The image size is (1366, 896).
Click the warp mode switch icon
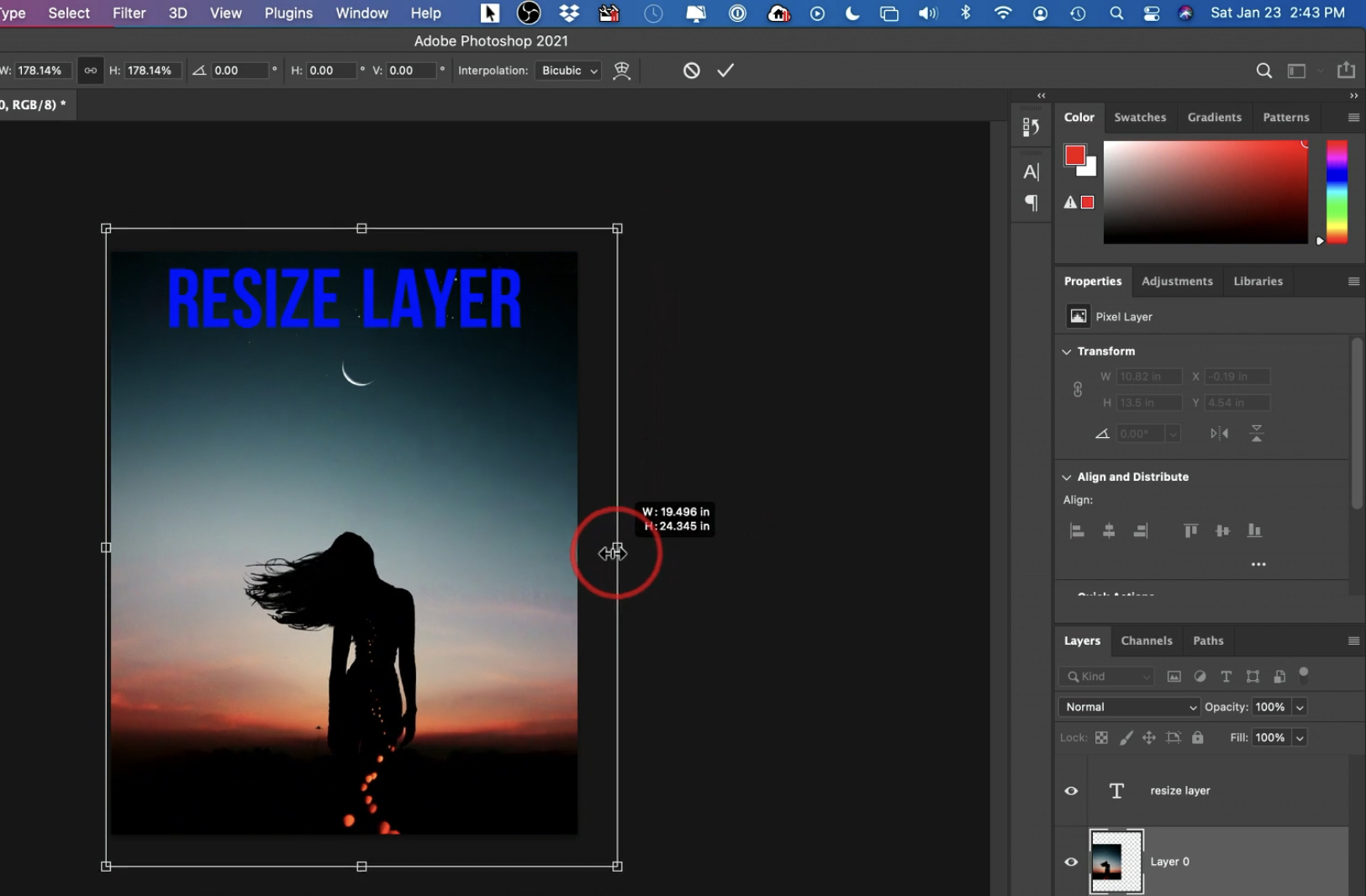pyautogui.click(x=621, y=71)
